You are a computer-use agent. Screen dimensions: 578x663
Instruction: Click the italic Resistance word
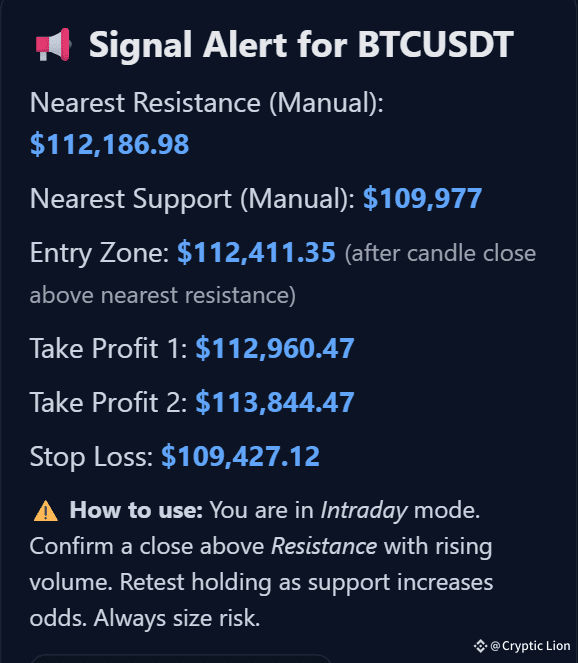[x=324, y=546]
